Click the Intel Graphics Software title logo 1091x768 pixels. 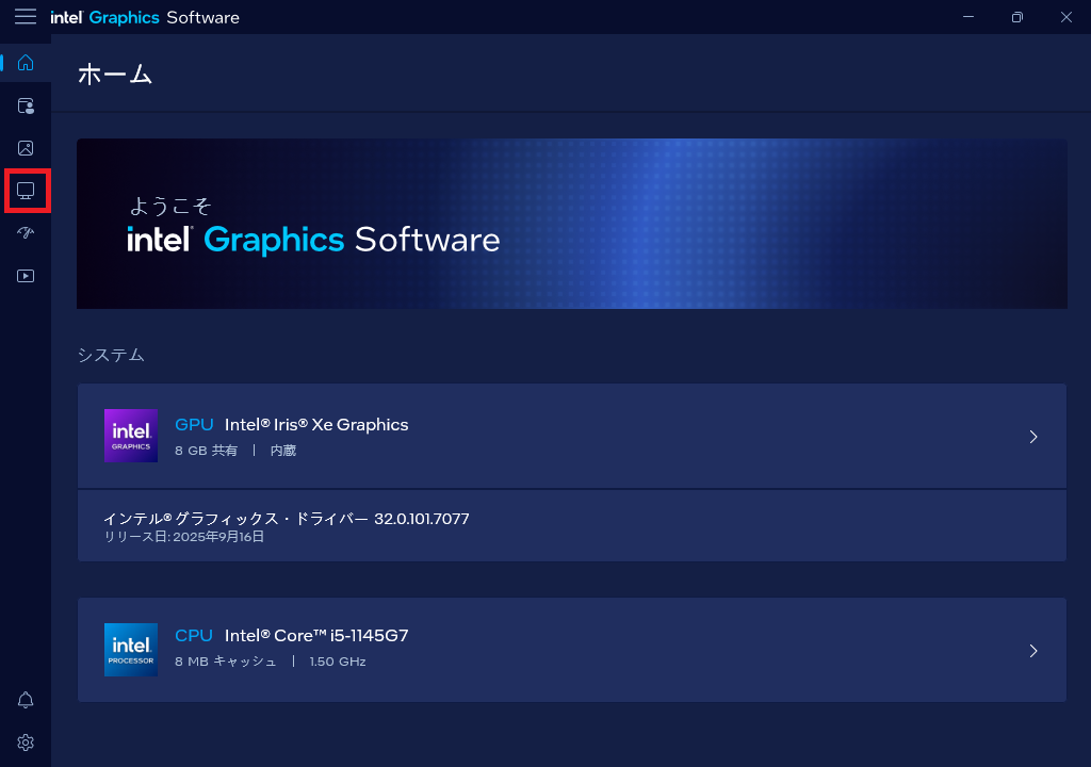145,17
